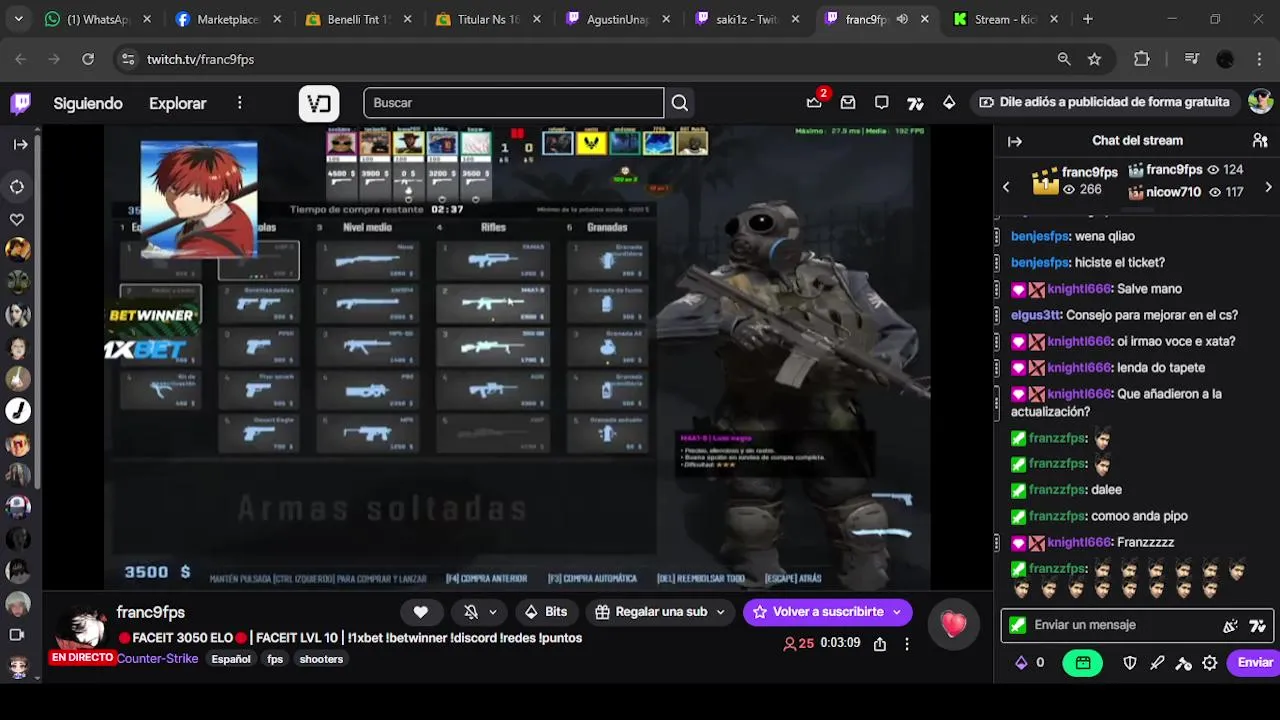Switch to the Titular Ns browser tab
This screenshot has height=720, width=1280.
tap(488, 19)
